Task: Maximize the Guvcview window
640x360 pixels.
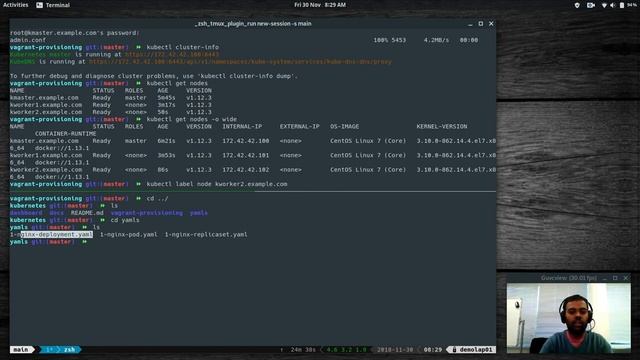Action: click(x=615, y=278)
